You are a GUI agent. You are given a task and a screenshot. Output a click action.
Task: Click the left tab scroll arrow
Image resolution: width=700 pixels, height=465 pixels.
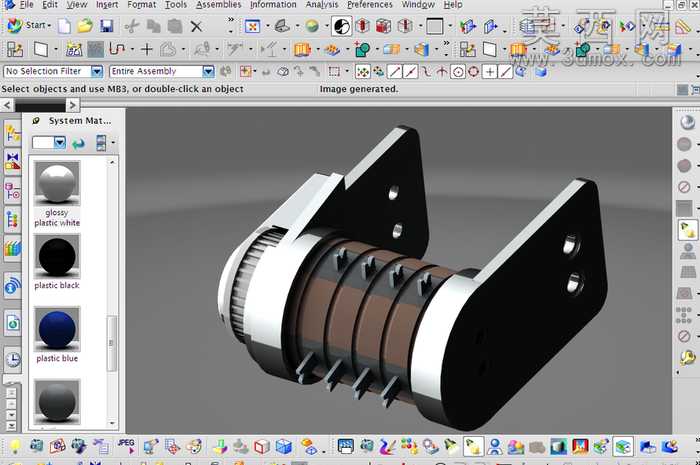pos(7,105)
